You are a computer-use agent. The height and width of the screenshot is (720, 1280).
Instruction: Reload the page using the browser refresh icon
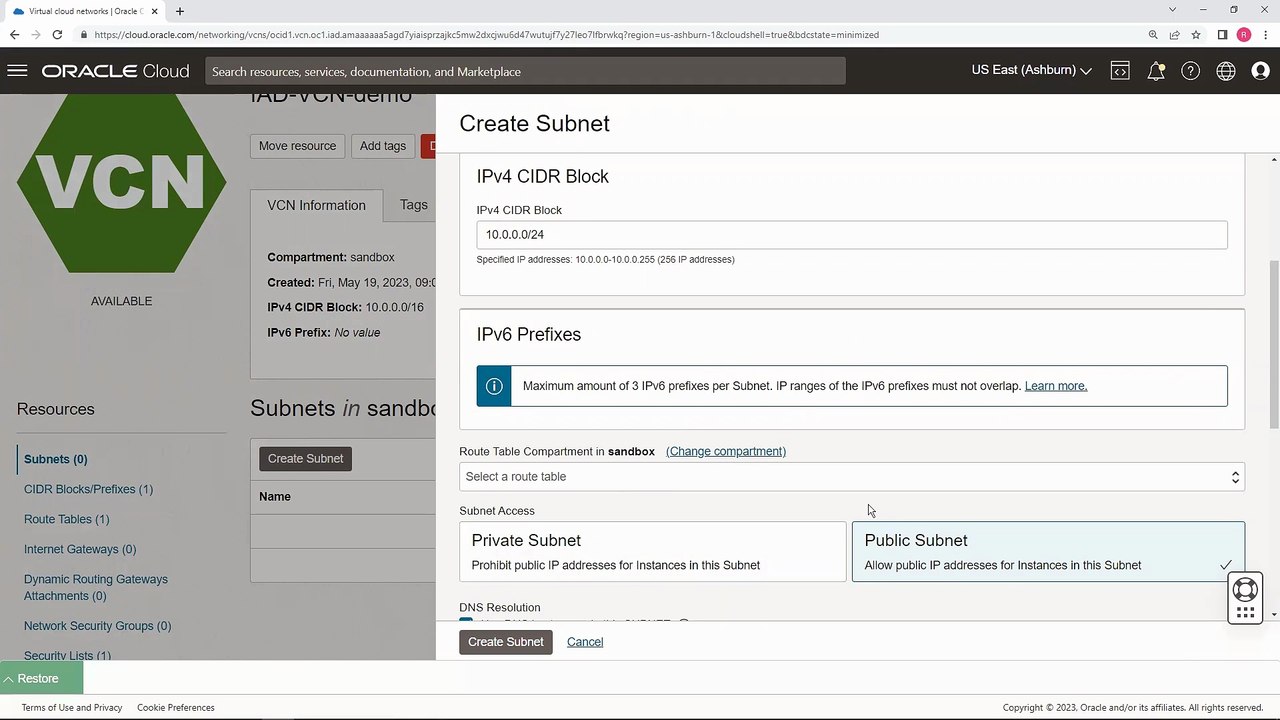57,34
